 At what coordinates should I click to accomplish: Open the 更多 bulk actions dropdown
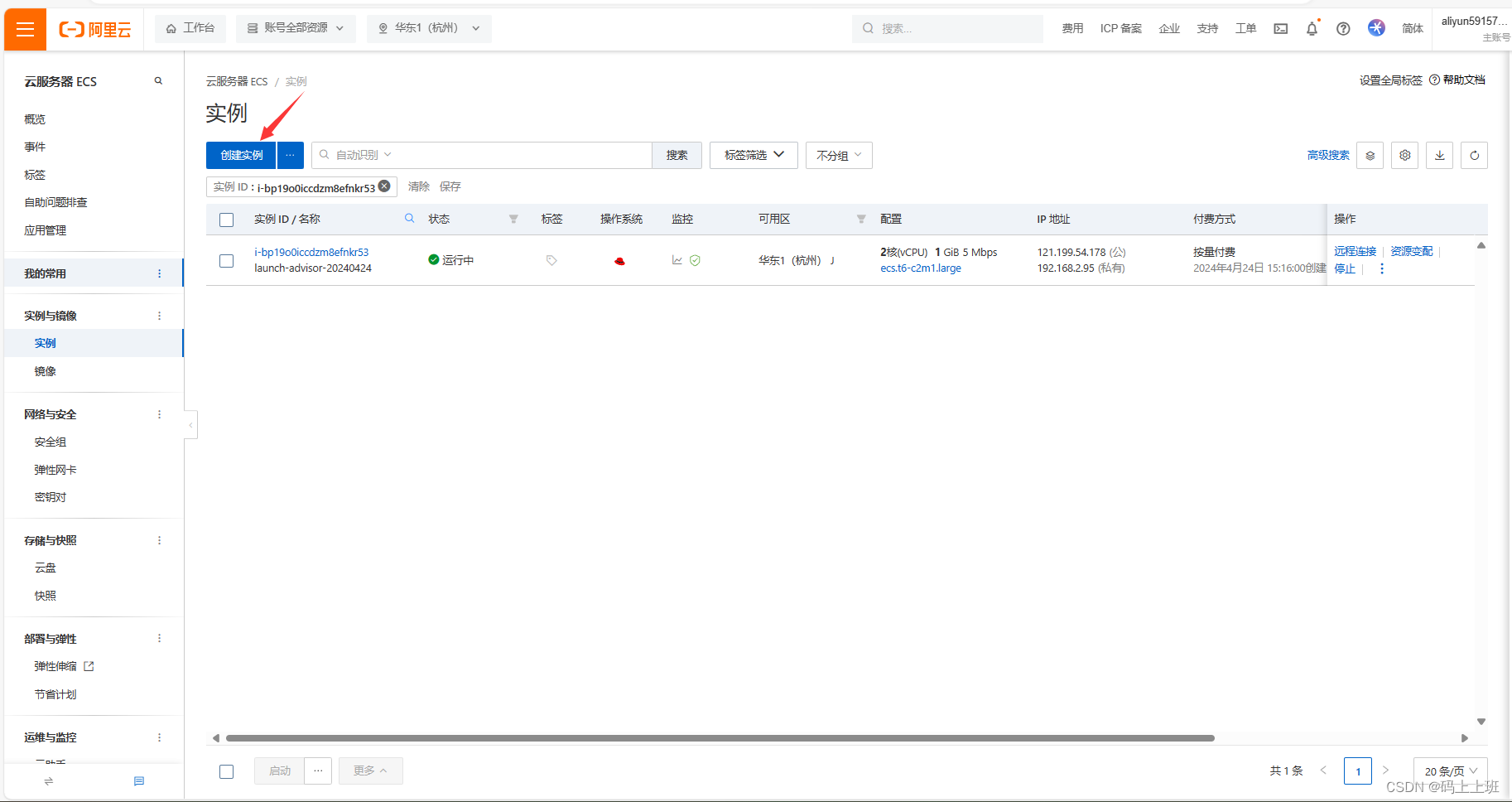tap(371, 771)
